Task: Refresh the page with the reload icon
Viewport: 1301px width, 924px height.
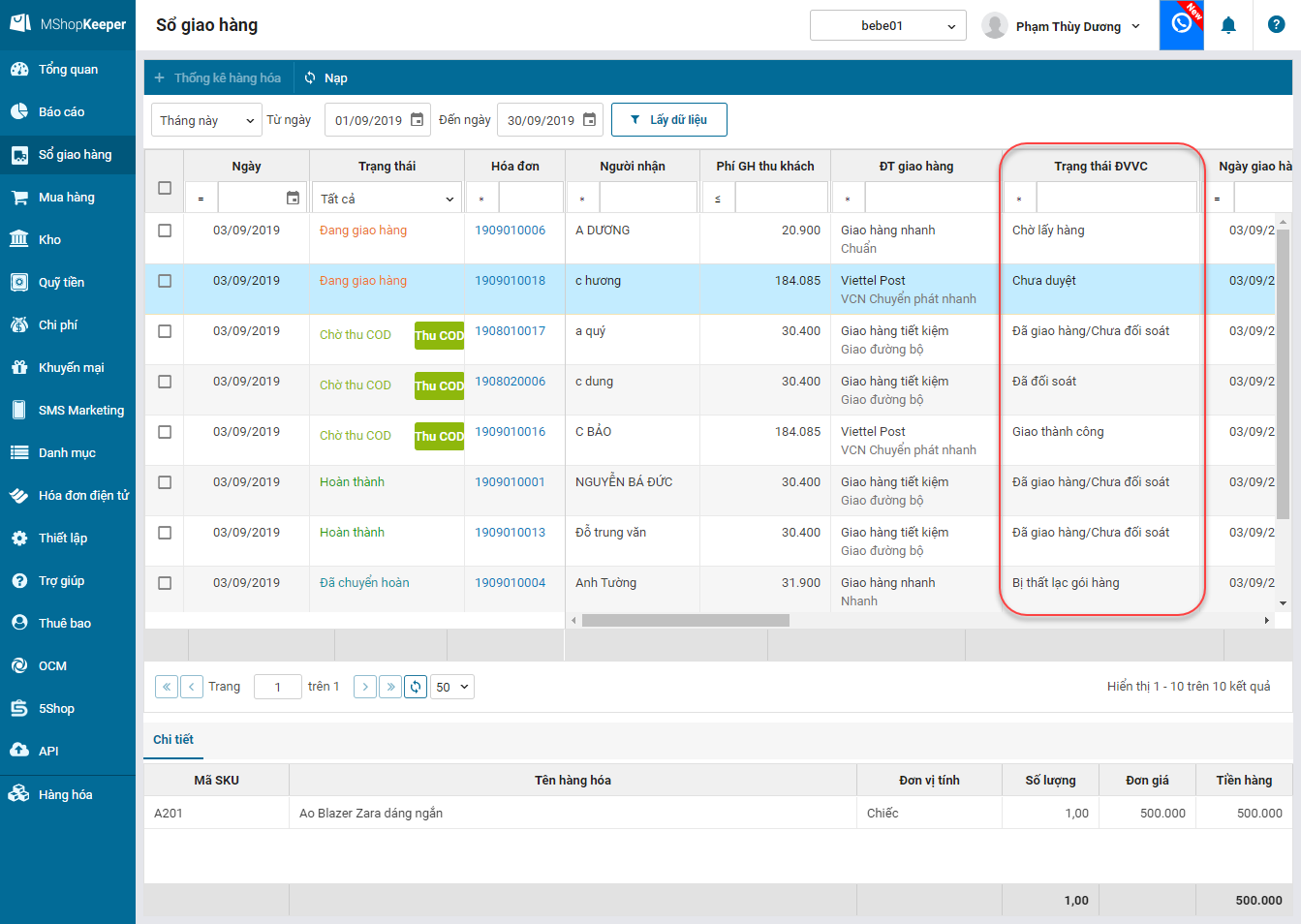Action: pos(416,687)
